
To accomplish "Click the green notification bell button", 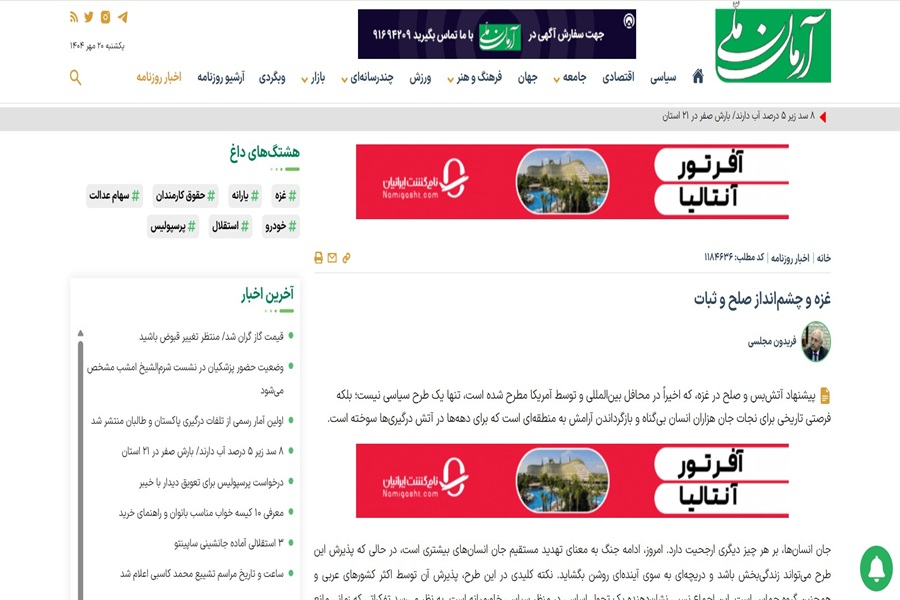I will click(876, 568).
